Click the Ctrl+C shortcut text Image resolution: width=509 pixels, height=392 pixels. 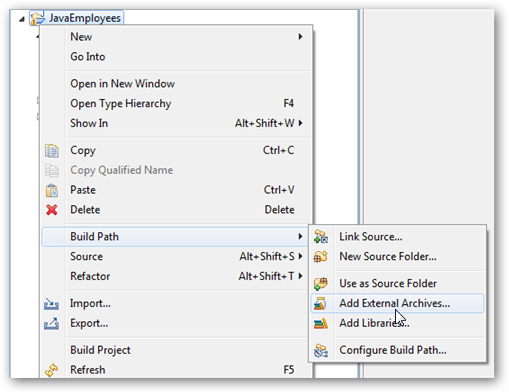[279, 150]
